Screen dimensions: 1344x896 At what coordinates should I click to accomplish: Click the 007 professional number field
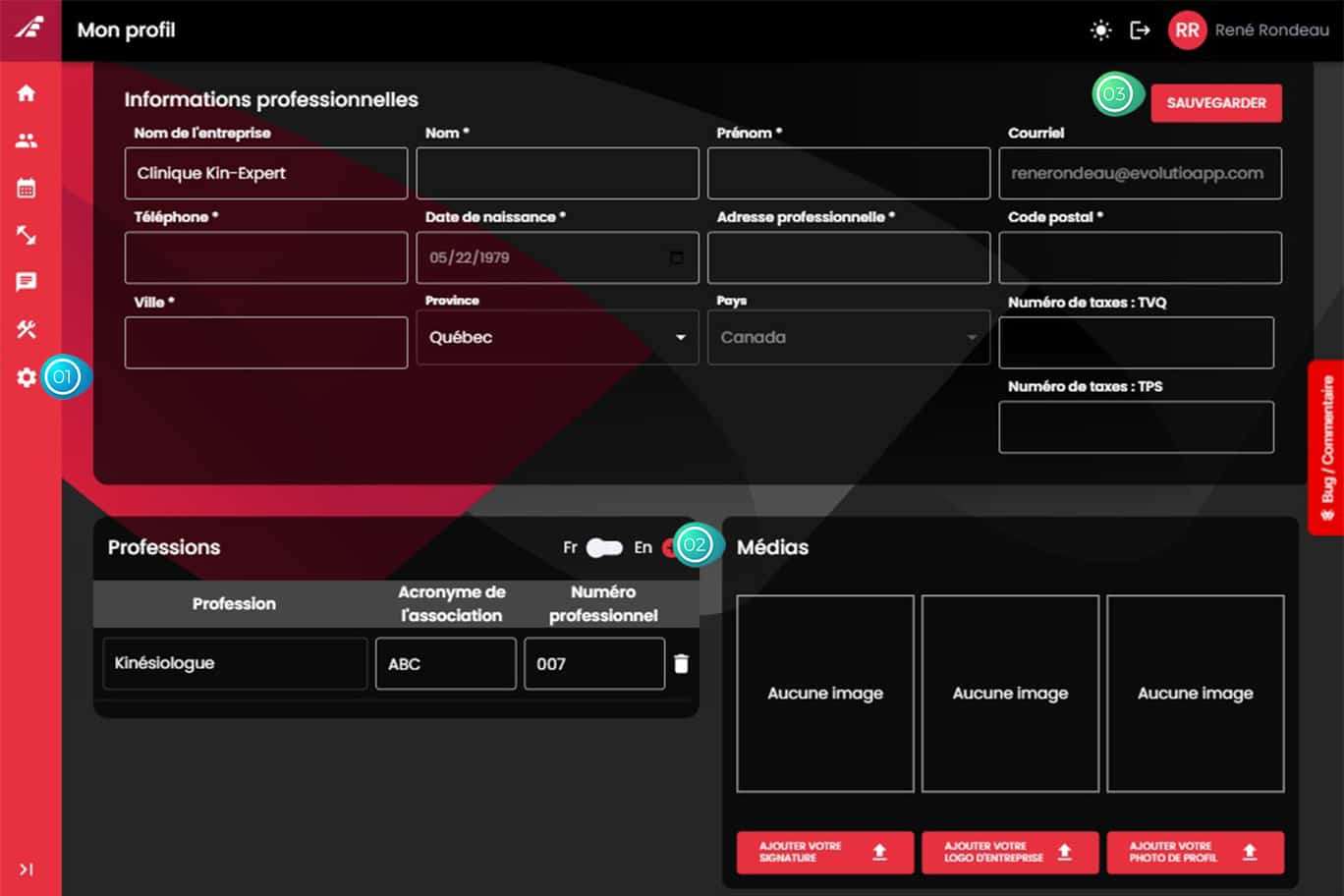(x=594, y=663)
